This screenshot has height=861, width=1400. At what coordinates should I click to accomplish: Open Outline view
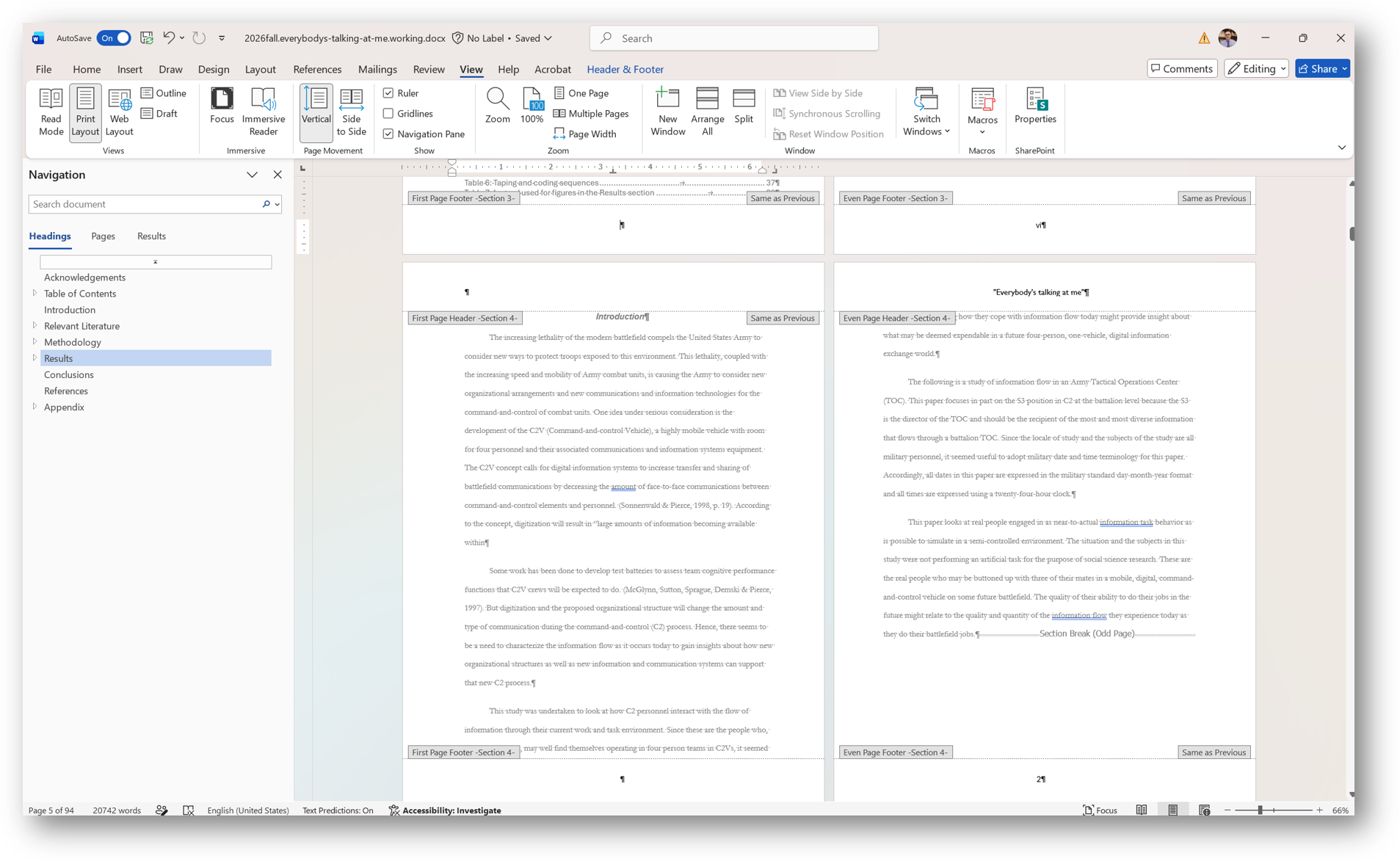[164, 93]
